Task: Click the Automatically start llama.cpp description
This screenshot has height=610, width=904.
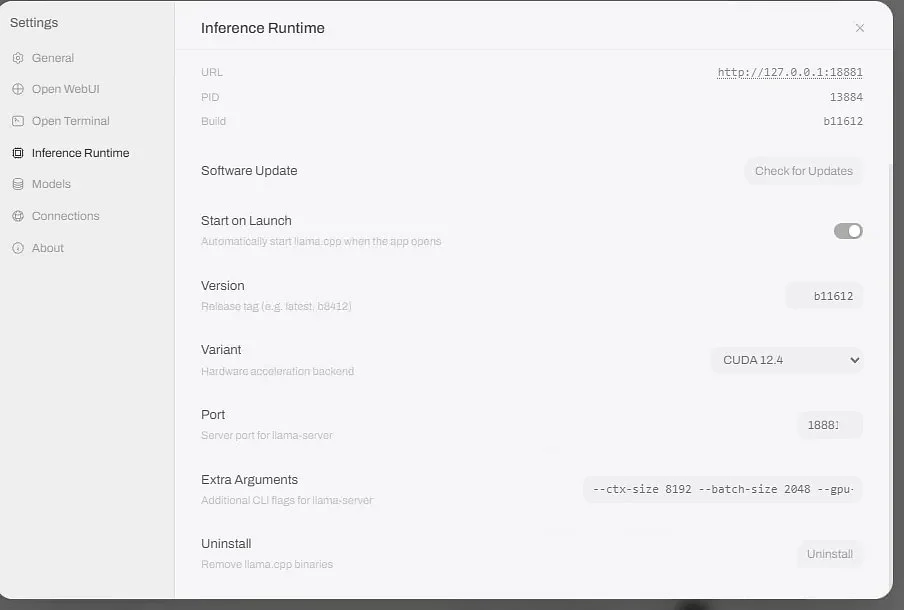Action: pos(321,242)
